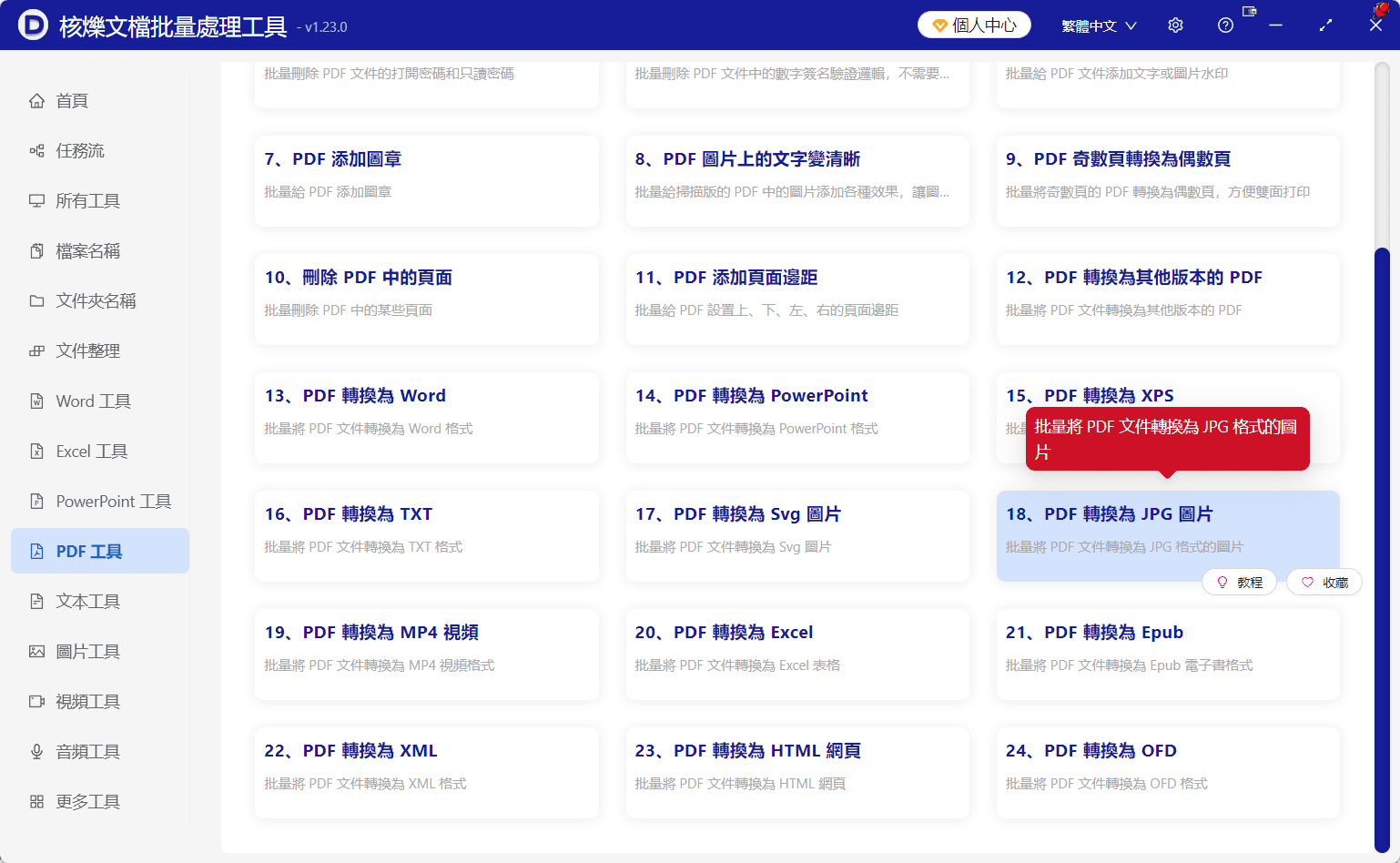Open card 12 PDF 轉換為其他版本的 PDF

pos(1168,300)
